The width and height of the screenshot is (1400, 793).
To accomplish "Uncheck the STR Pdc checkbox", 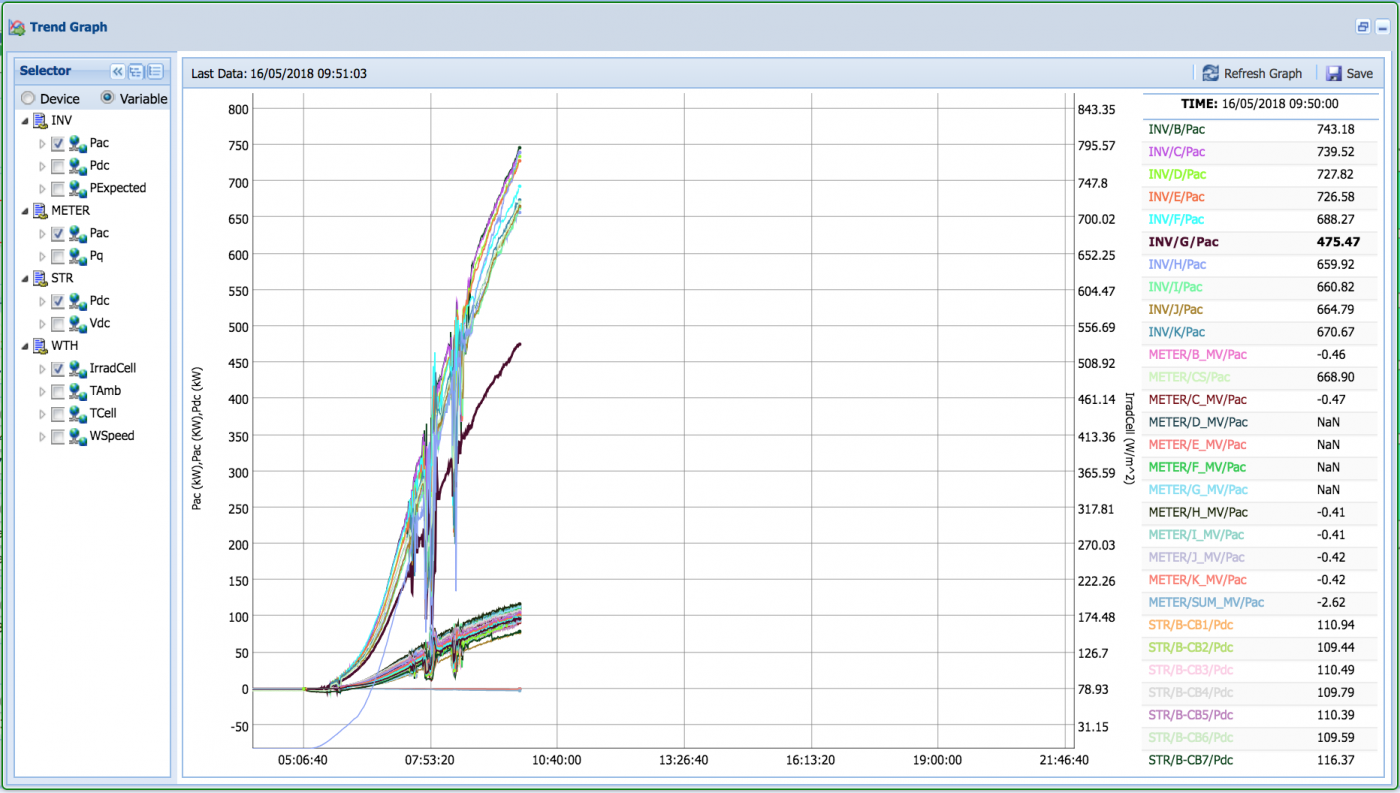I will (58, 301).
